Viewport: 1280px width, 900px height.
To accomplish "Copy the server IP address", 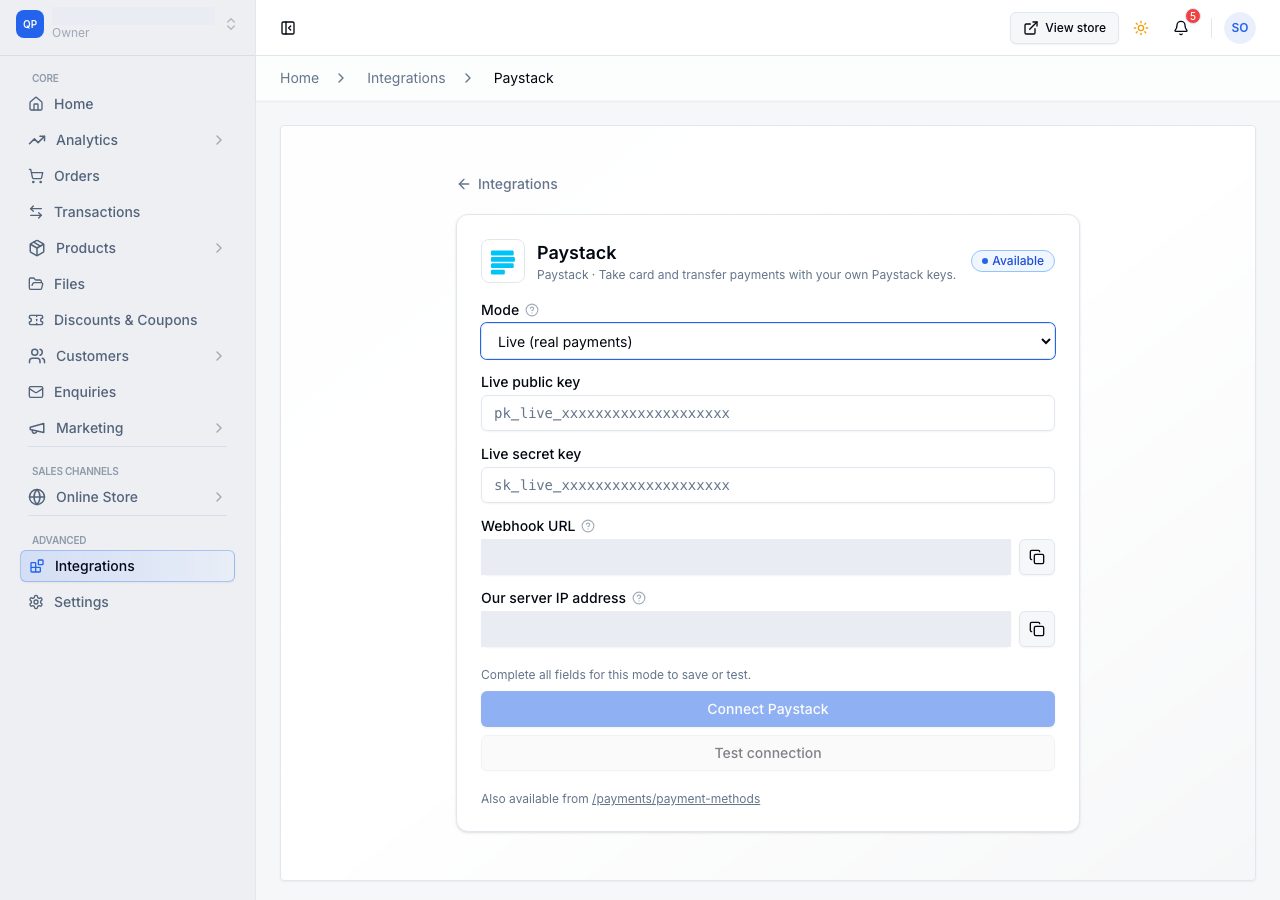I will click(1037, 629).
